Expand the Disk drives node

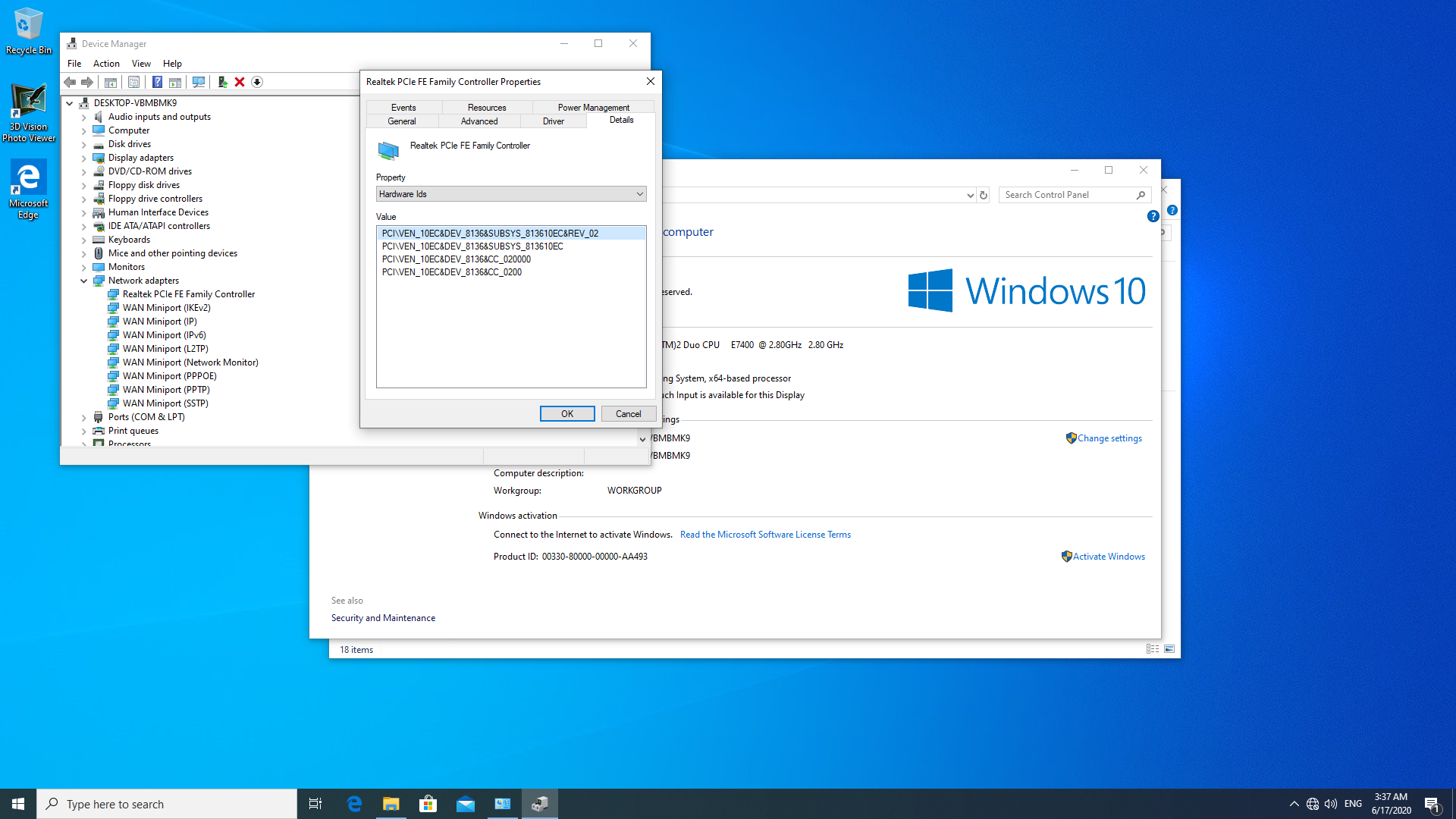pyautogui.click(x=84, y=144)
